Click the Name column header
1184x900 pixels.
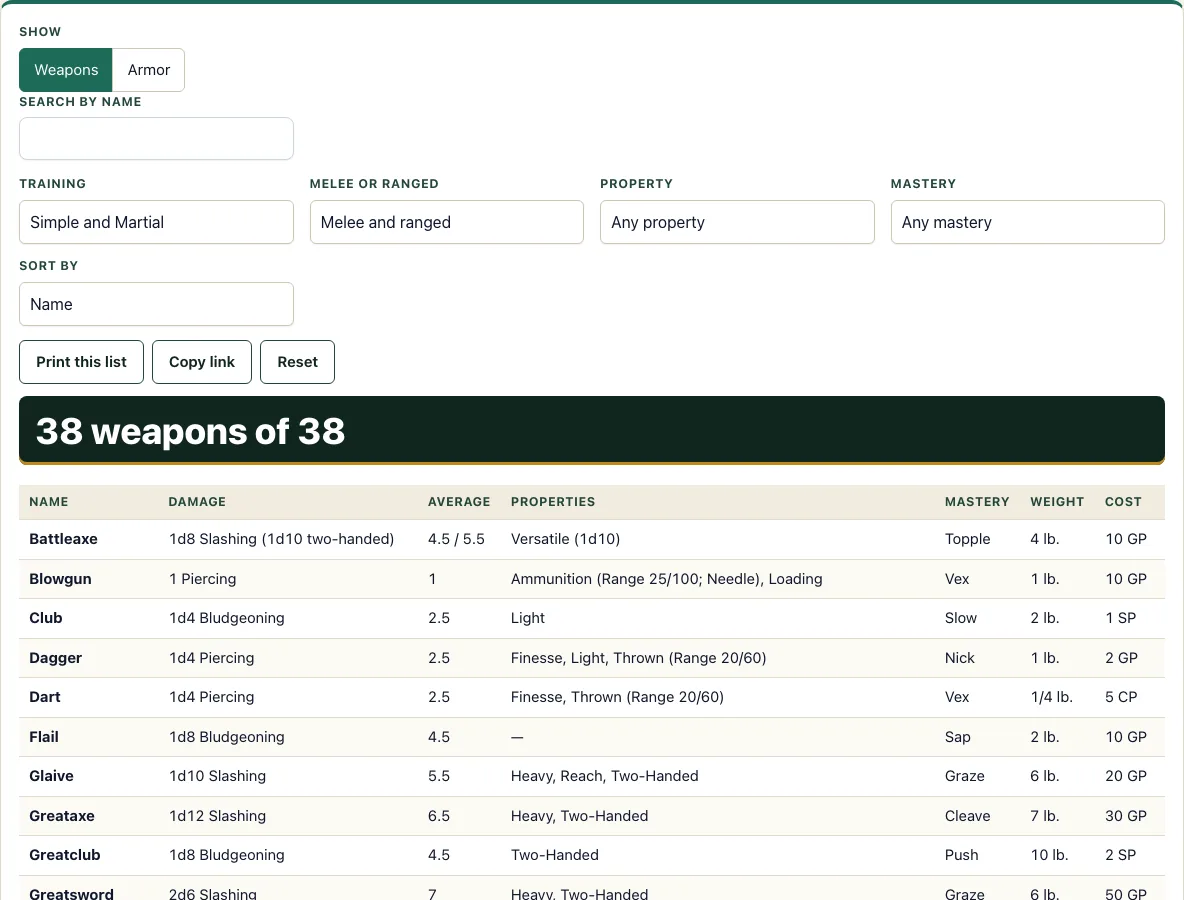click(49, 502)
